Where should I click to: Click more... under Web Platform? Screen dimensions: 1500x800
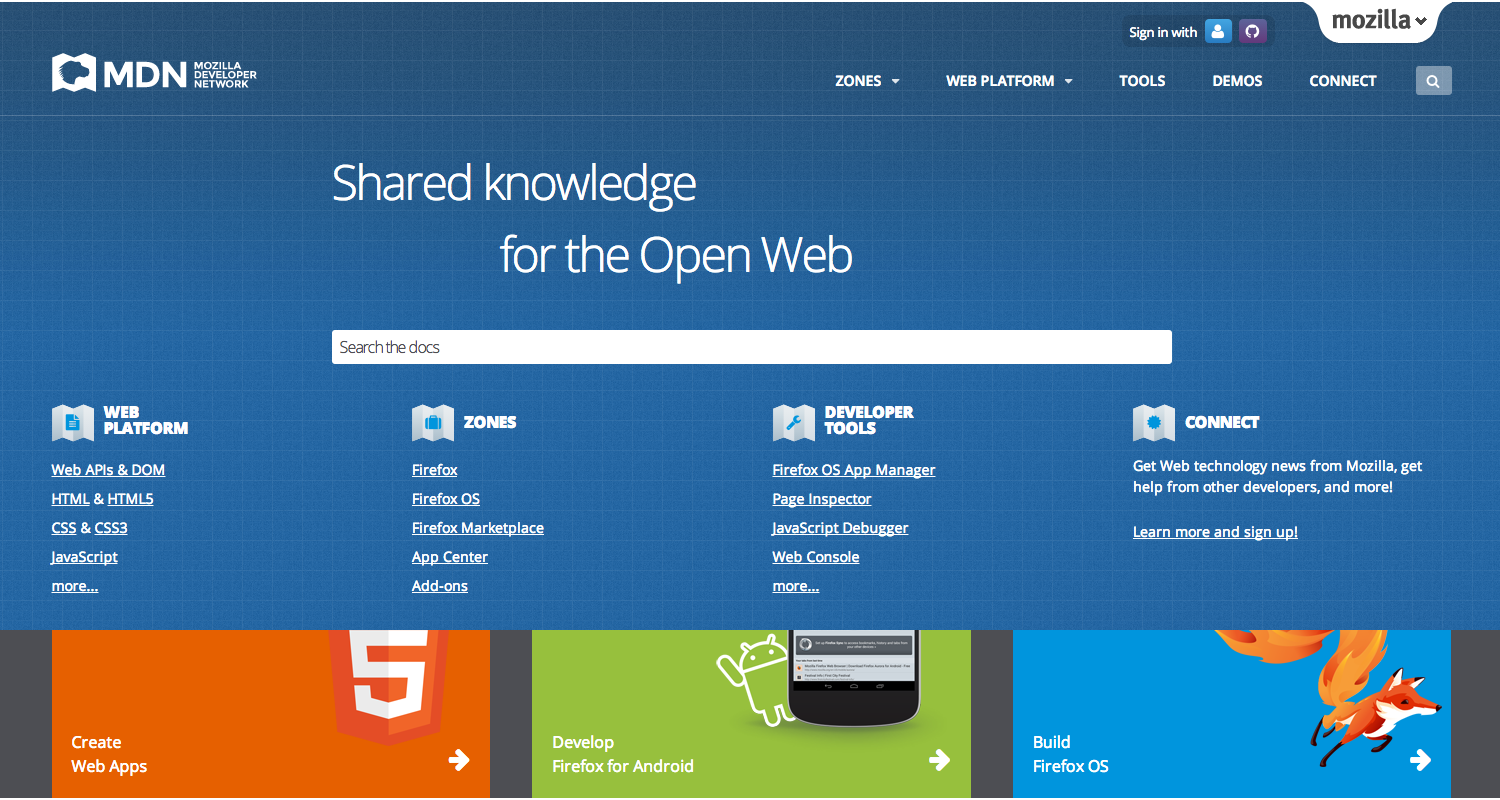75,586
